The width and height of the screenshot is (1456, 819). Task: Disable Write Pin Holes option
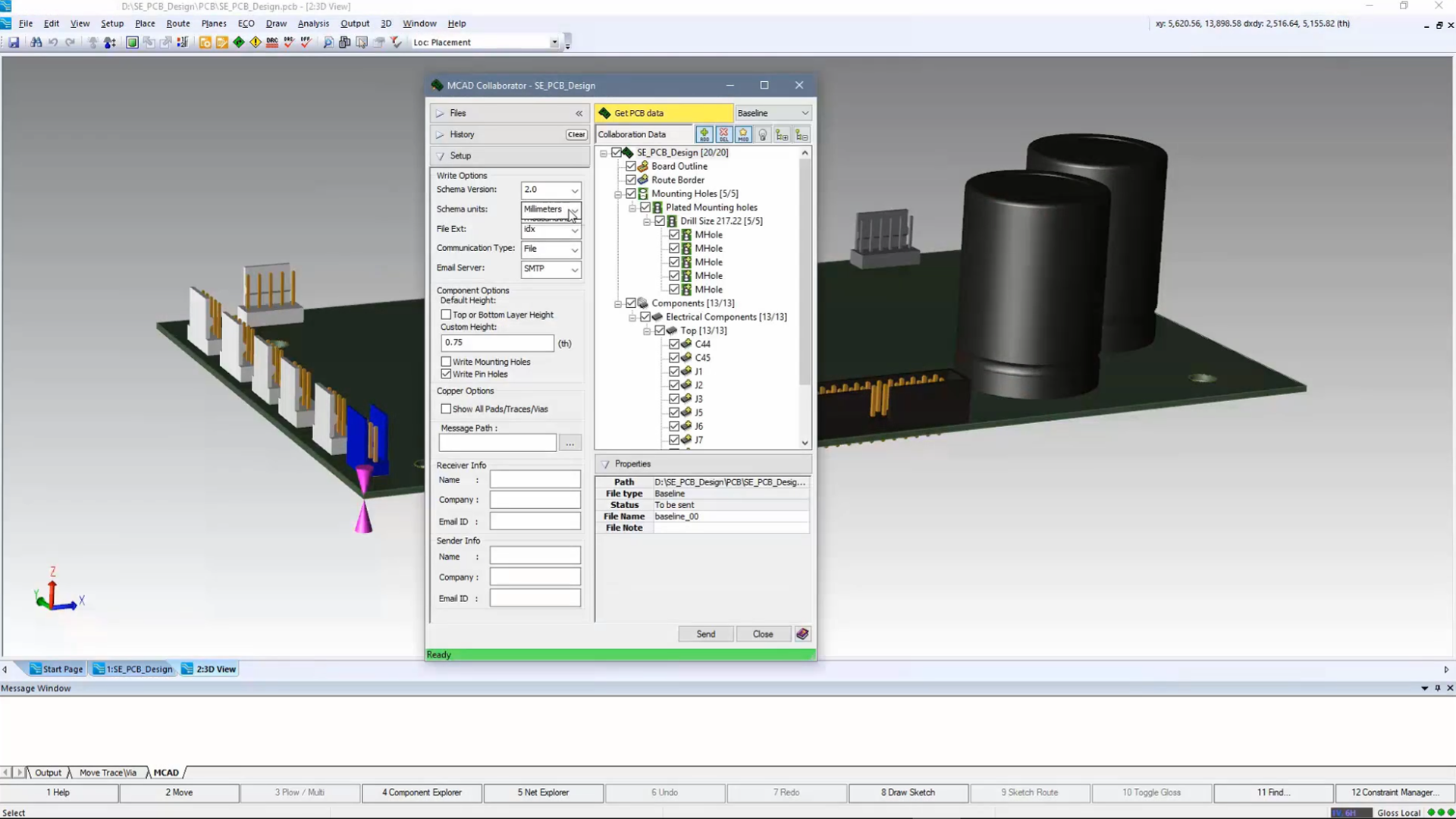pos(447,373)
